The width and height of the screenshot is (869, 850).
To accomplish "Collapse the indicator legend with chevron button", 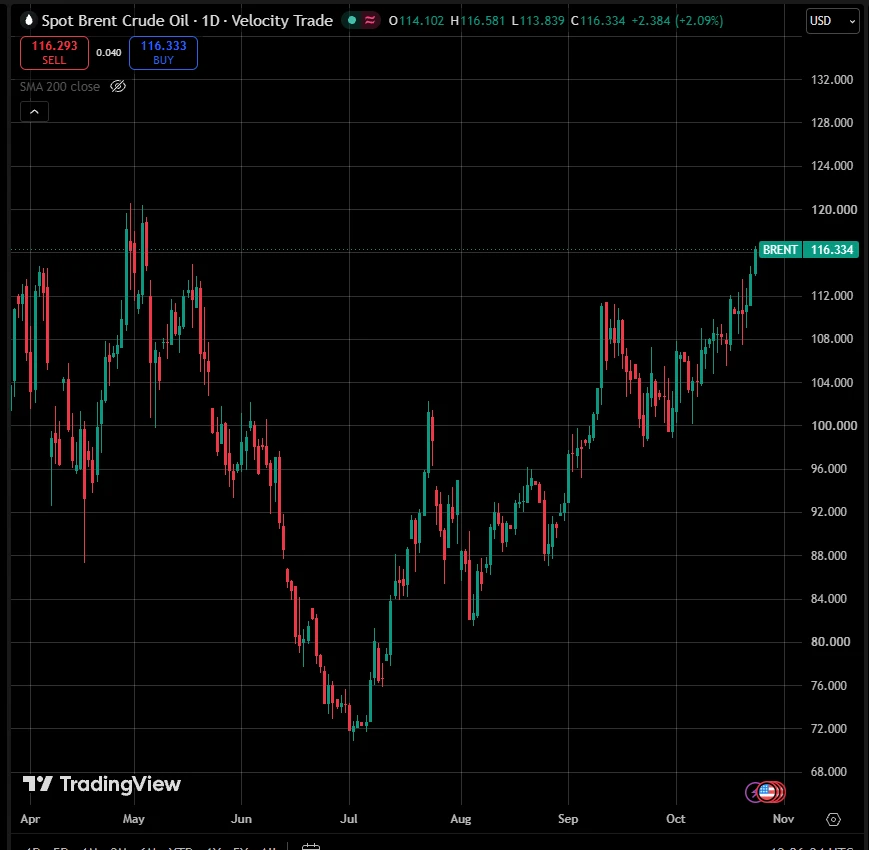I will 34,112.
